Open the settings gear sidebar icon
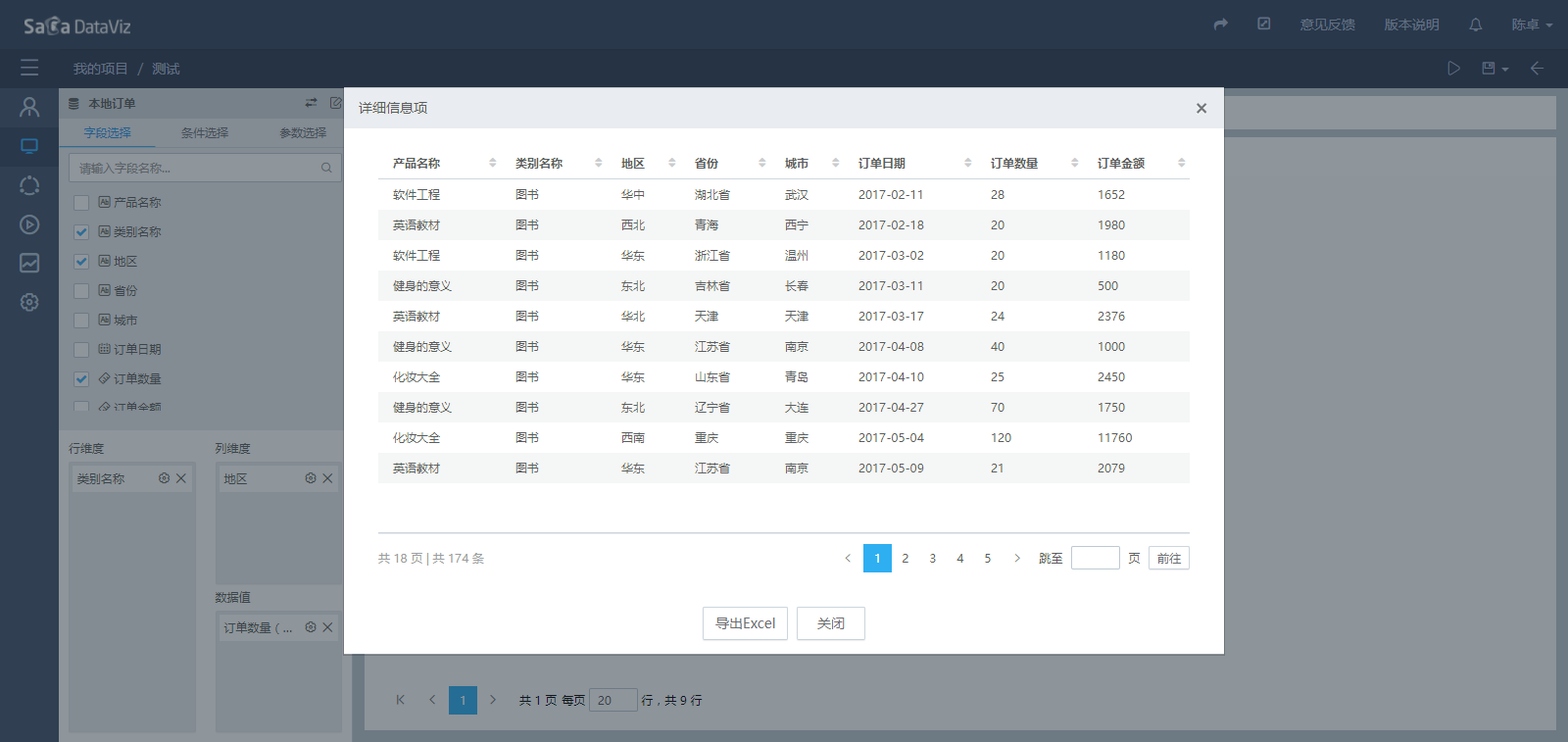The image size is (1568, 742). pos(29,302)
